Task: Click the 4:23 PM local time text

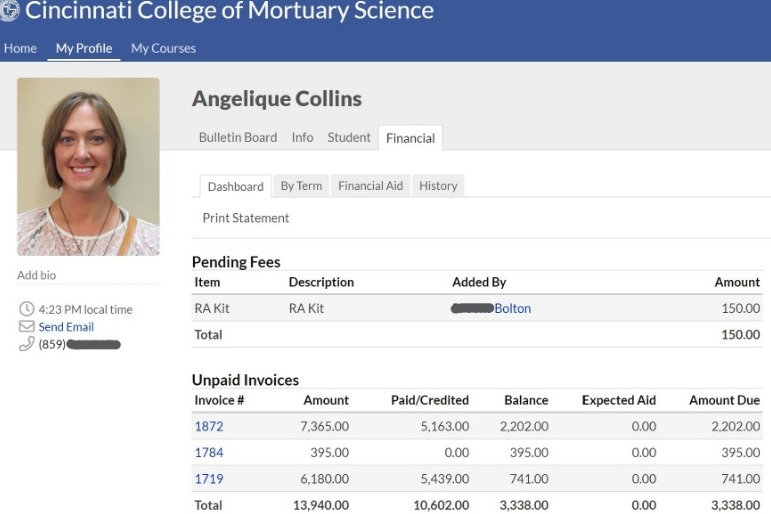Action: pyautogui.click(x=86, y=309)
